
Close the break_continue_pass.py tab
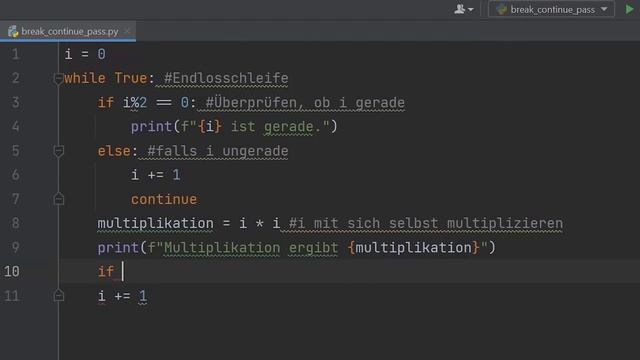click(127, 31)
